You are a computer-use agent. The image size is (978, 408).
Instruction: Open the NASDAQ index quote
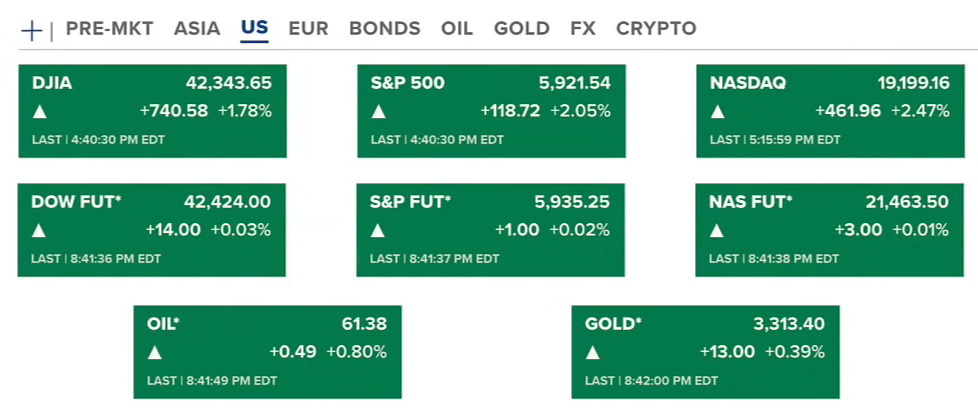click(830, 84)
